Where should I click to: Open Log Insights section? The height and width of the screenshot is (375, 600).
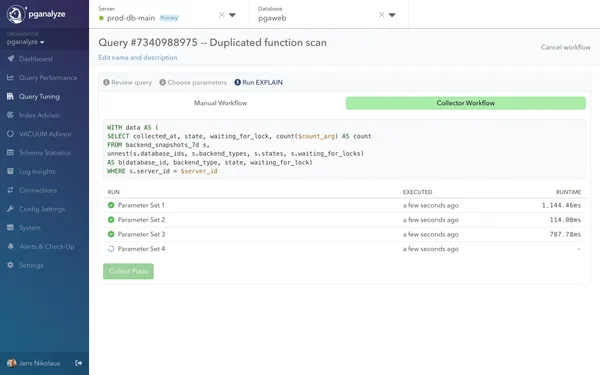(x=37, y=171)
